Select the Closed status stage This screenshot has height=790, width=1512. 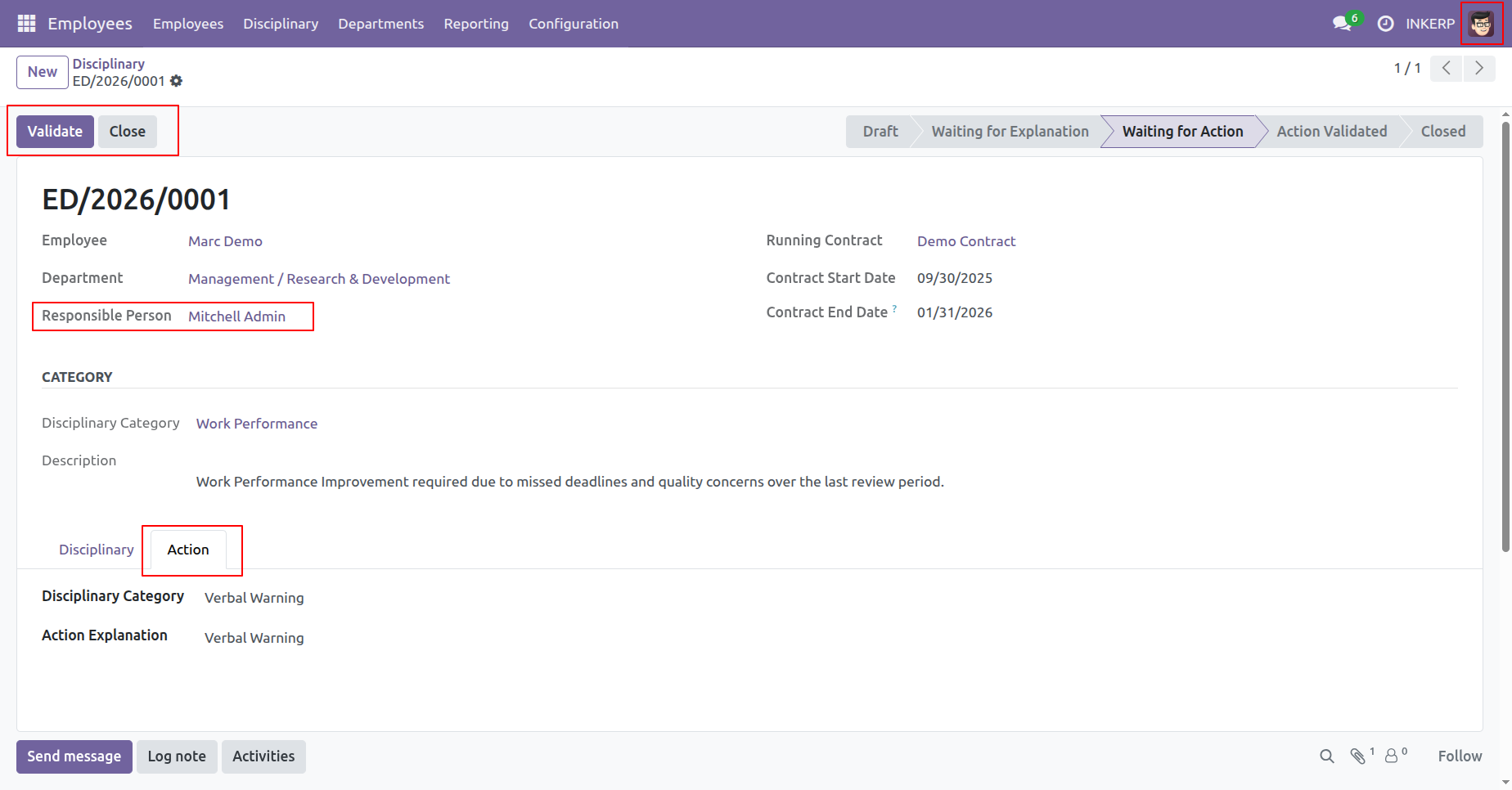[1443, 132]
